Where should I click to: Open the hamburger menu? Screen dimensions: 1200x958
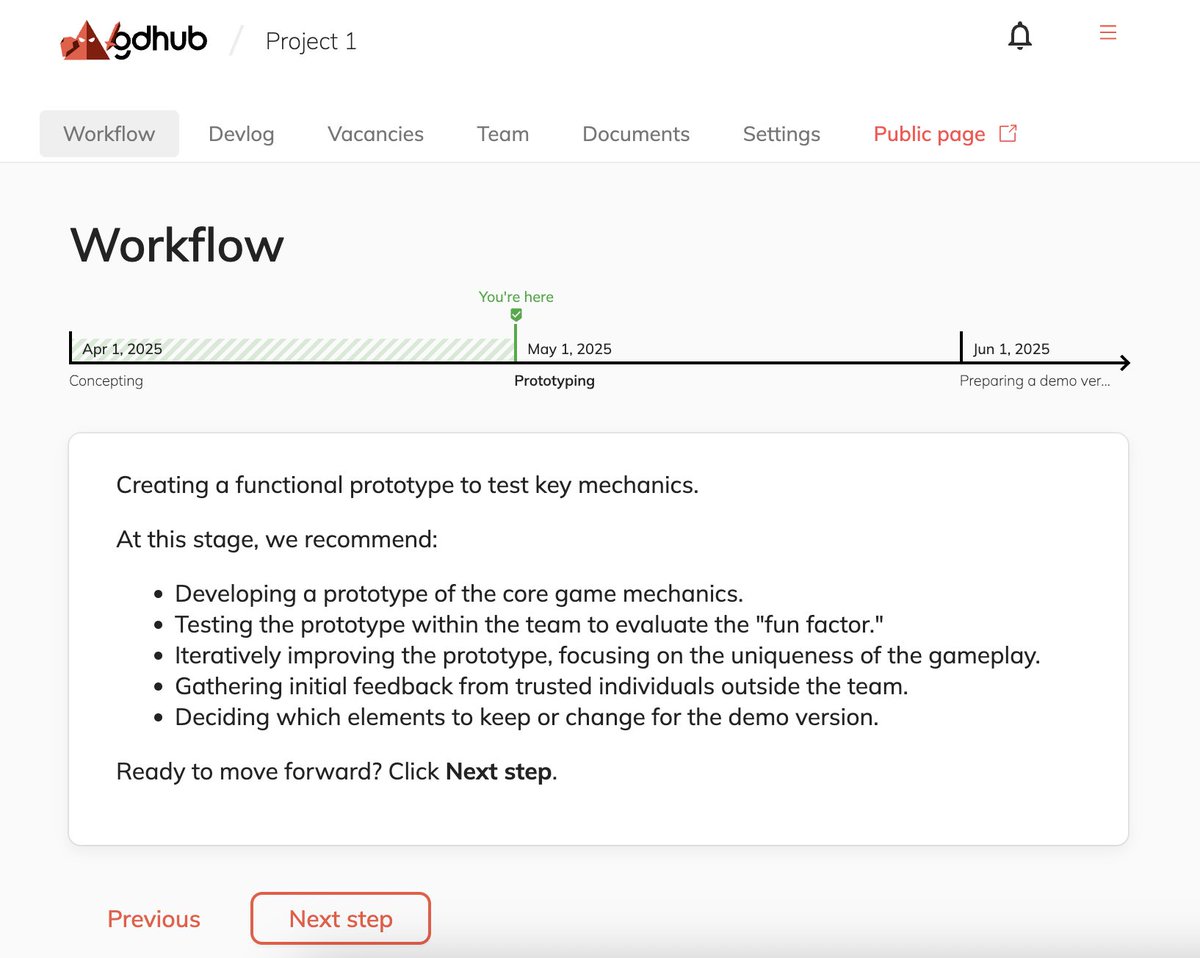[1108, 31]
